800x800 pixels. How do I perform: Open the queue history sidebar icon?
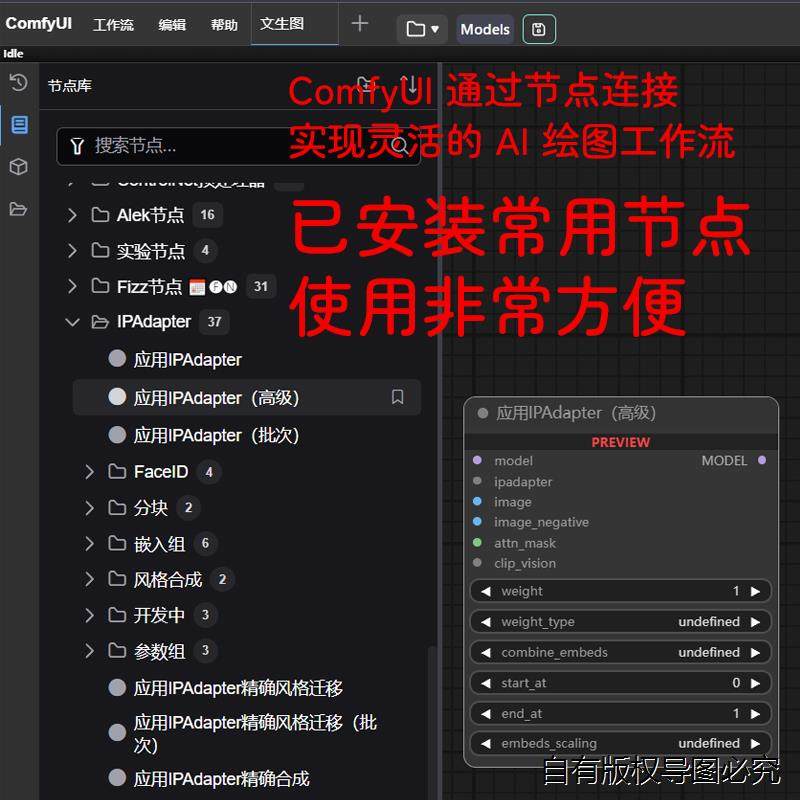[x=19, y=83]
